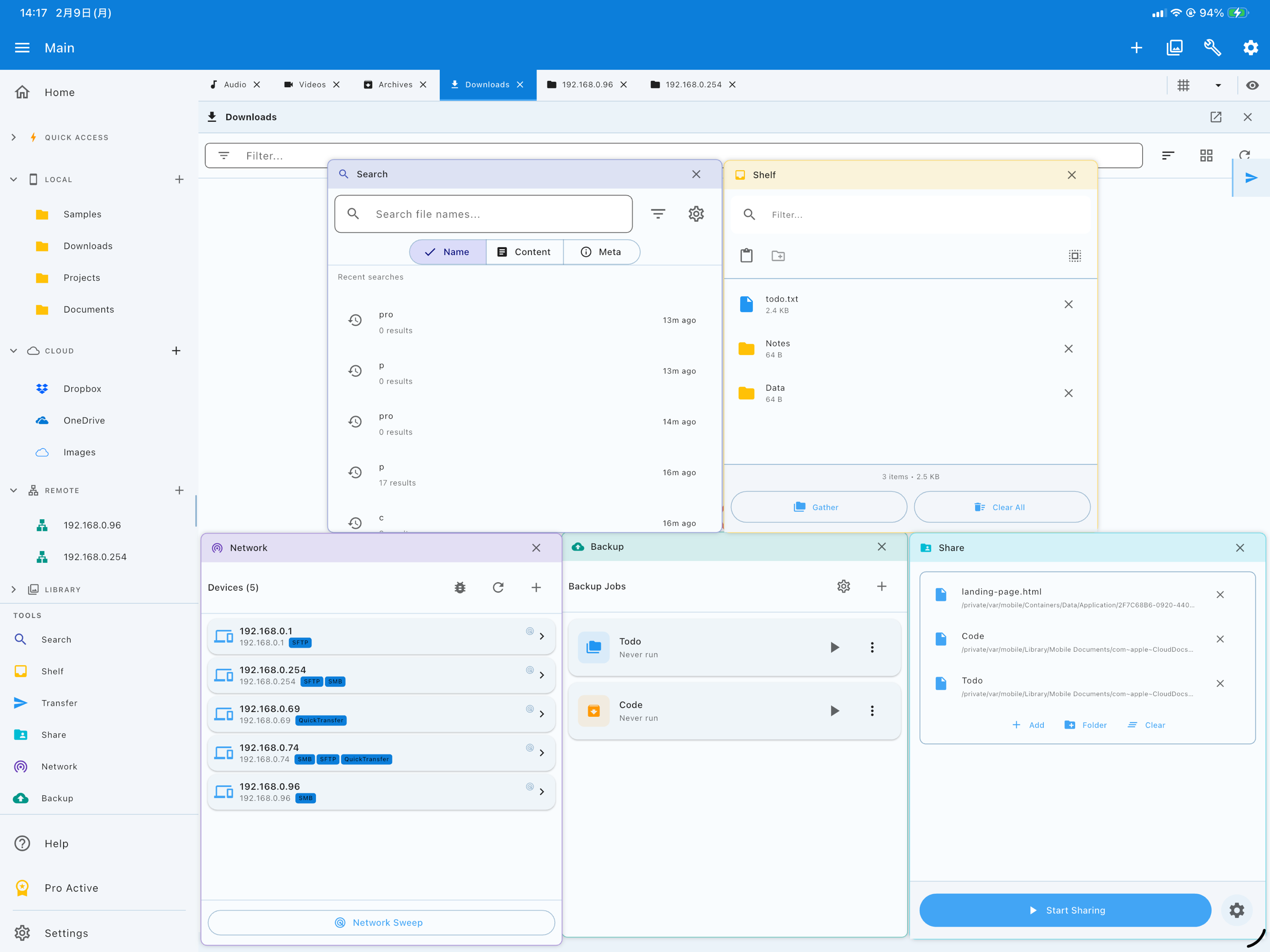1270x952 pixels.
Task: Expand the LIBRARY section
Action: pos(13,589)
